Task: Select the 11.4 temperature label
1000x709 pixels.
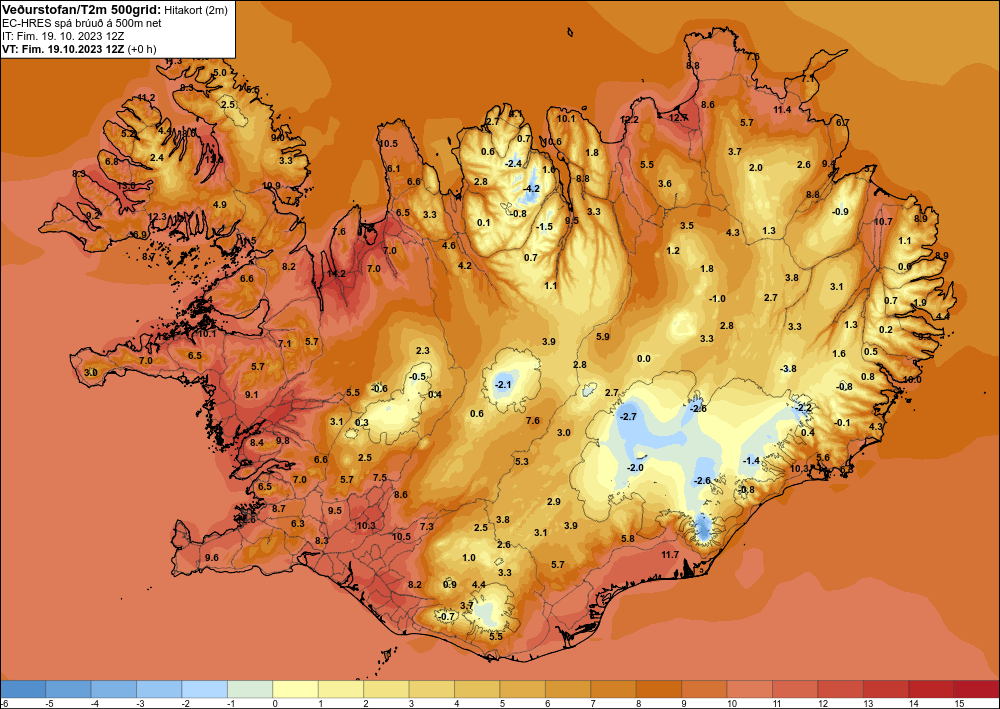Action: (782, 110)
